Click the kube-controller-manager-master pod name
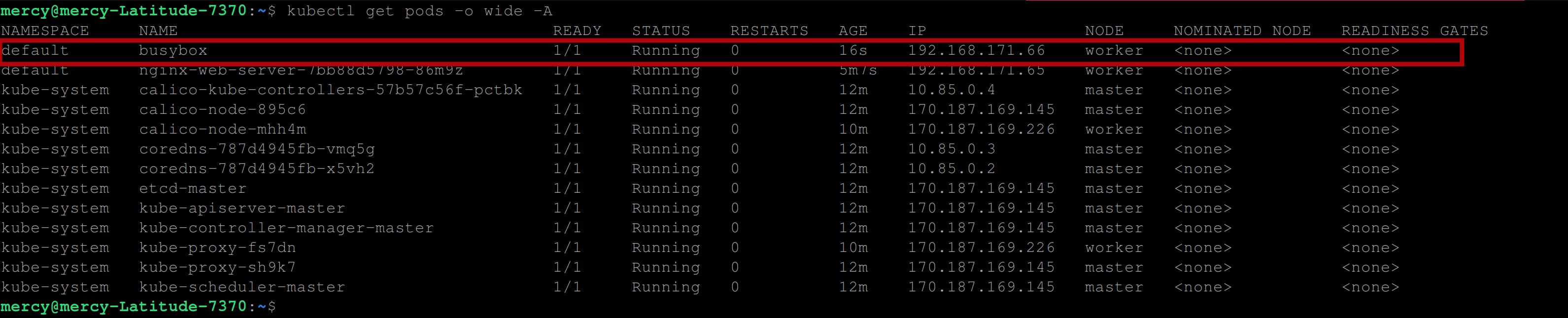1568x318 pixels. click(286, 228)
